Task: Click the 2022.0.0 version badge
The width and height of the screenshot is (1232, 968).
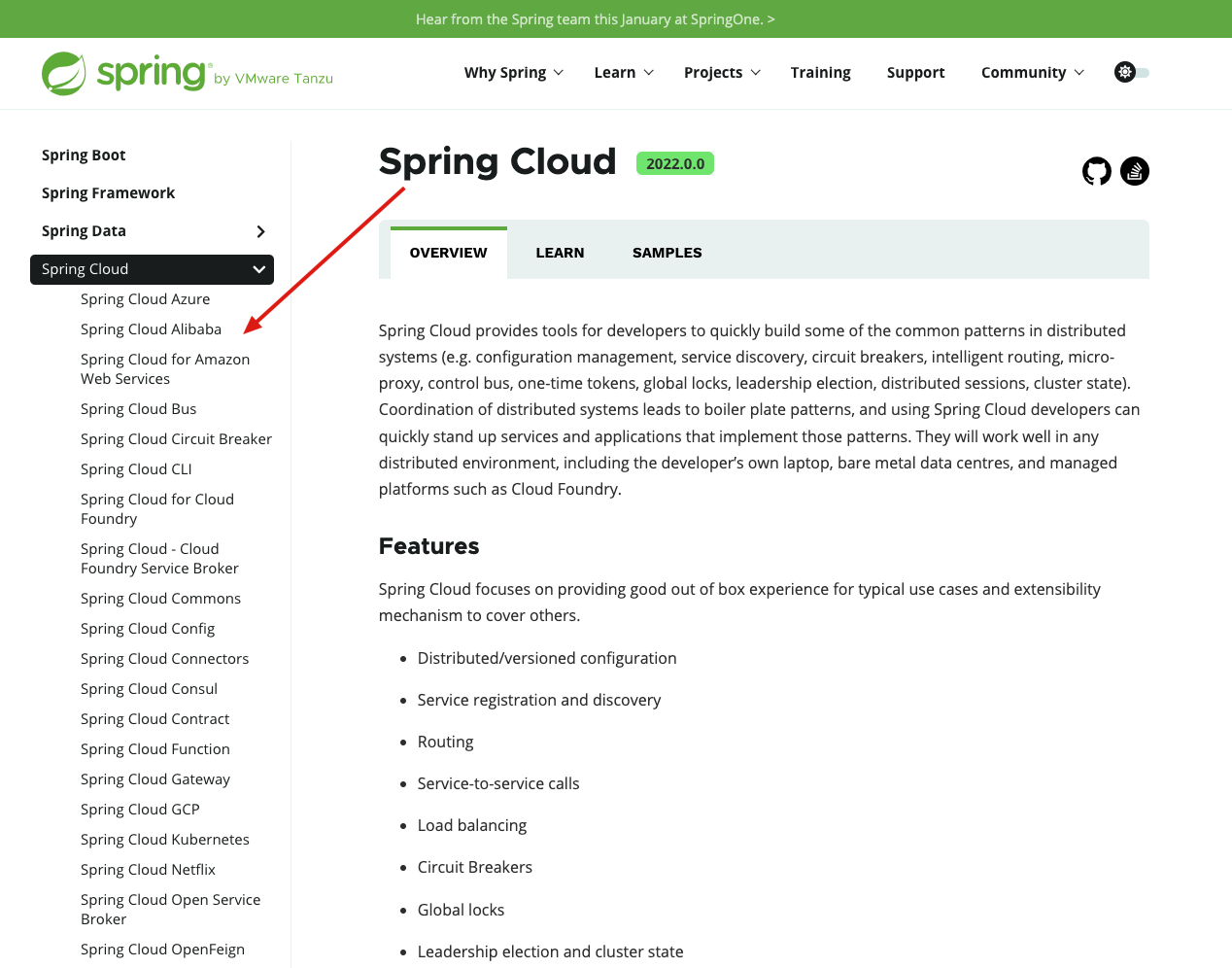Action: (x=674, y=162)
